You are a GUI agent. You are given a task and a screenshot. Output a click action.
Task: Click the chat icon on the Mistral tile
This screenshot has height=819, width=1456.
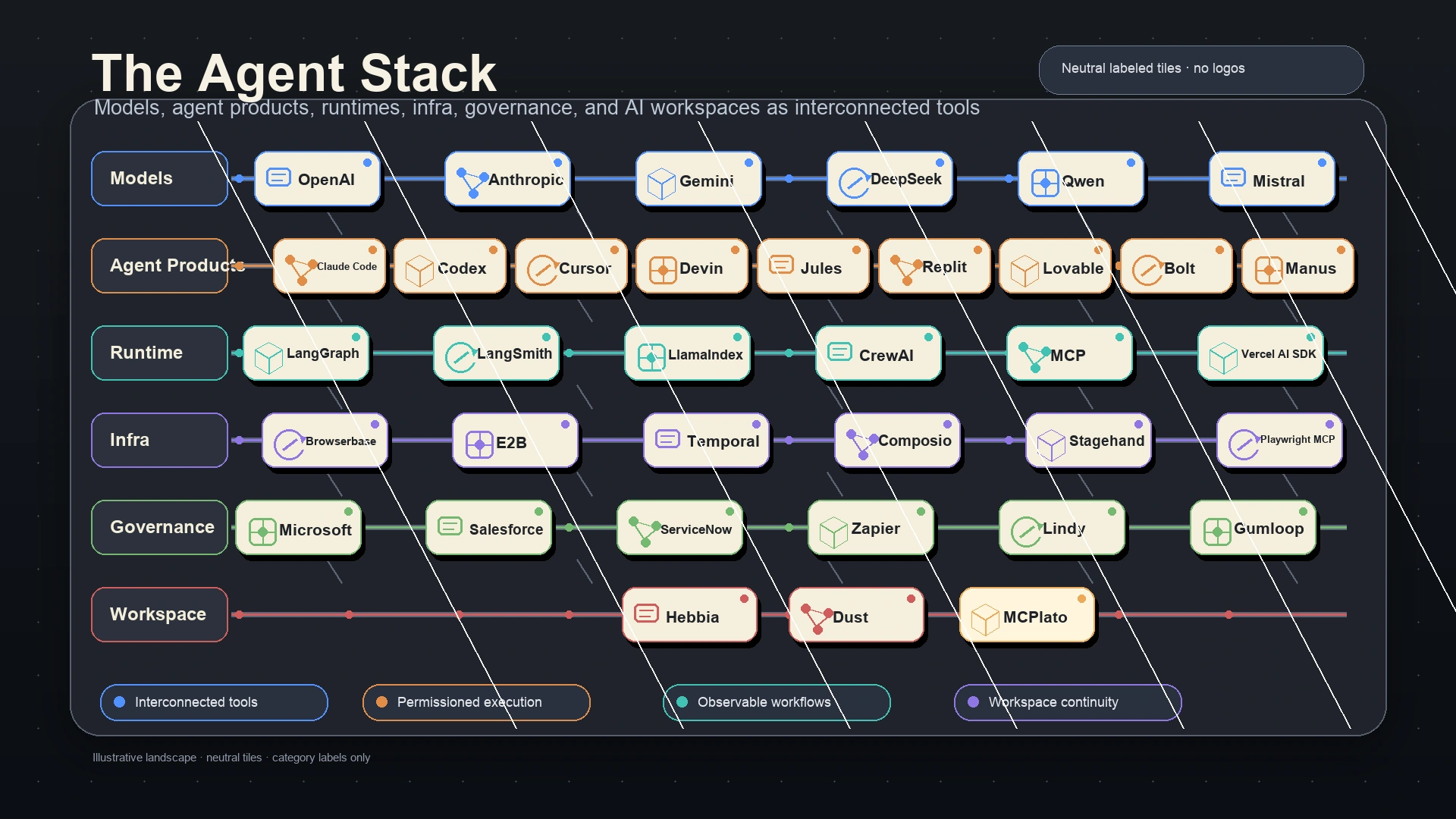point(1233,177)
